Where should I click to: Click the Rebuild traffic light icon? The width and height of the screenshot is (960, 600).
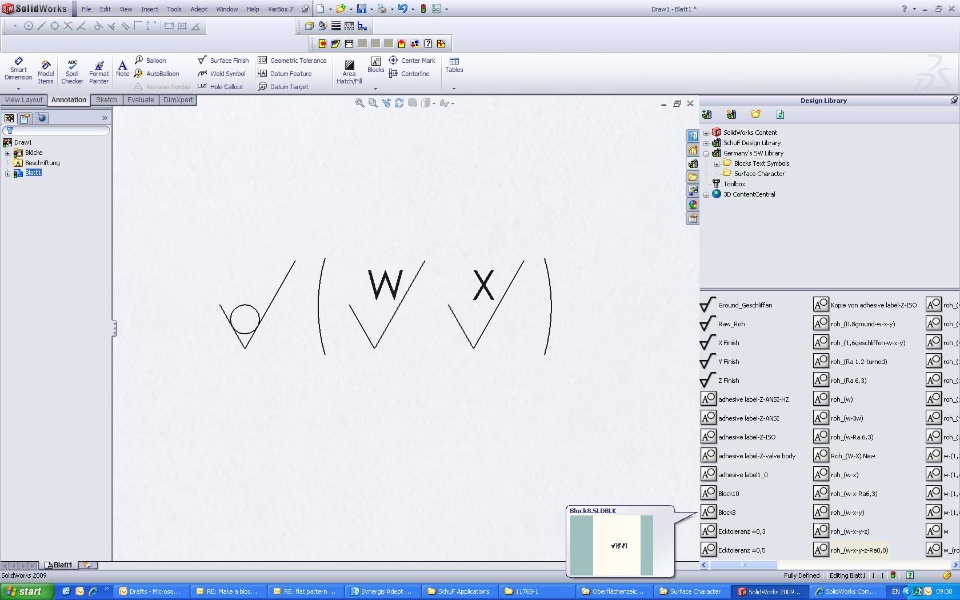click(x=423, y=9)
